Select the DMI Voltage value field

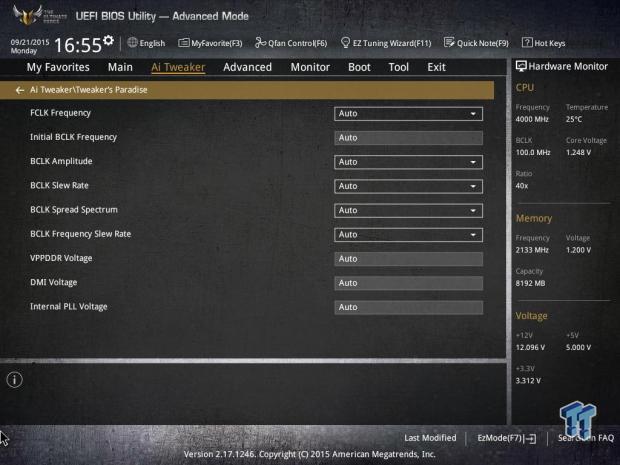408,283
